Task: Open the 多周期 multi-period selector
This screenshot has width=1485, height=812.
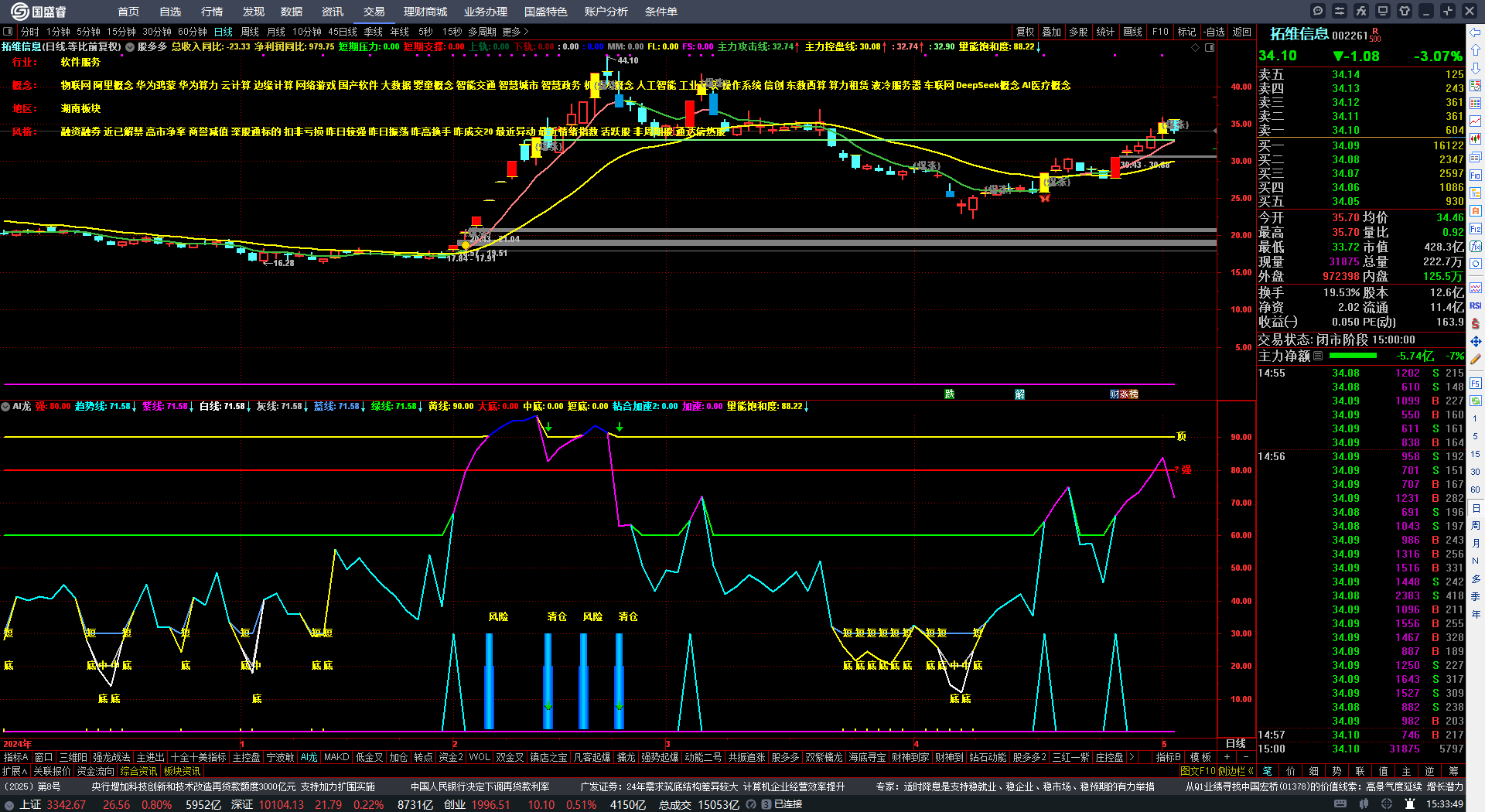Action: [x=482, y=32]
